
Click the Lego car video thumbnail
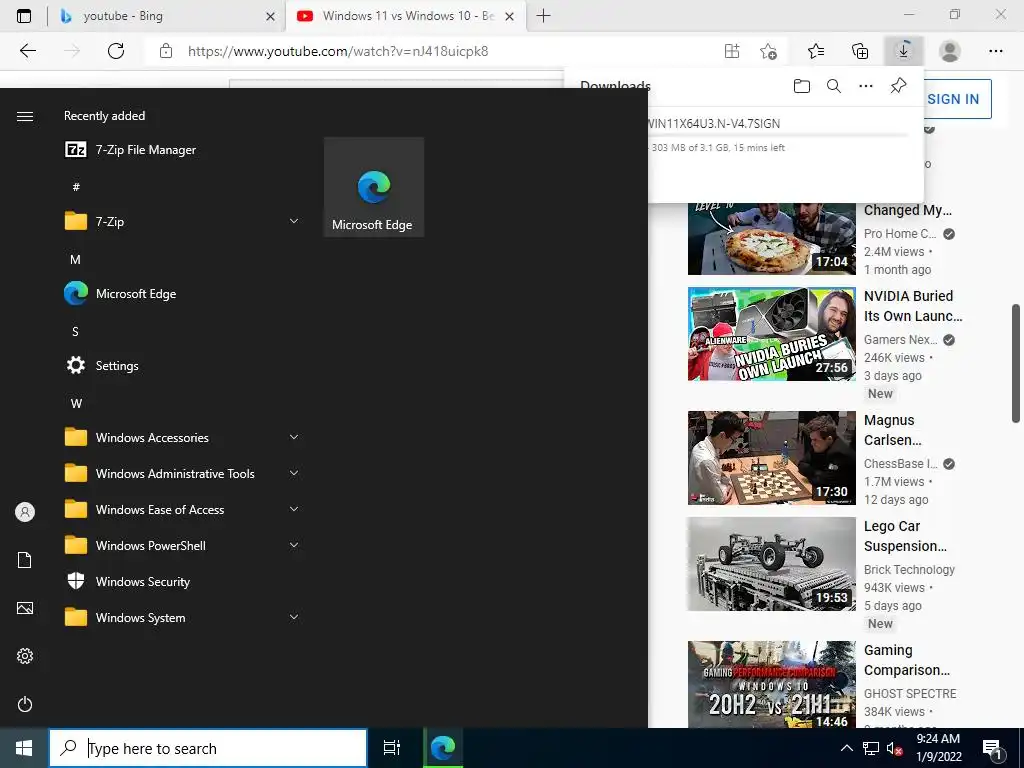click(x=771, y=564)
